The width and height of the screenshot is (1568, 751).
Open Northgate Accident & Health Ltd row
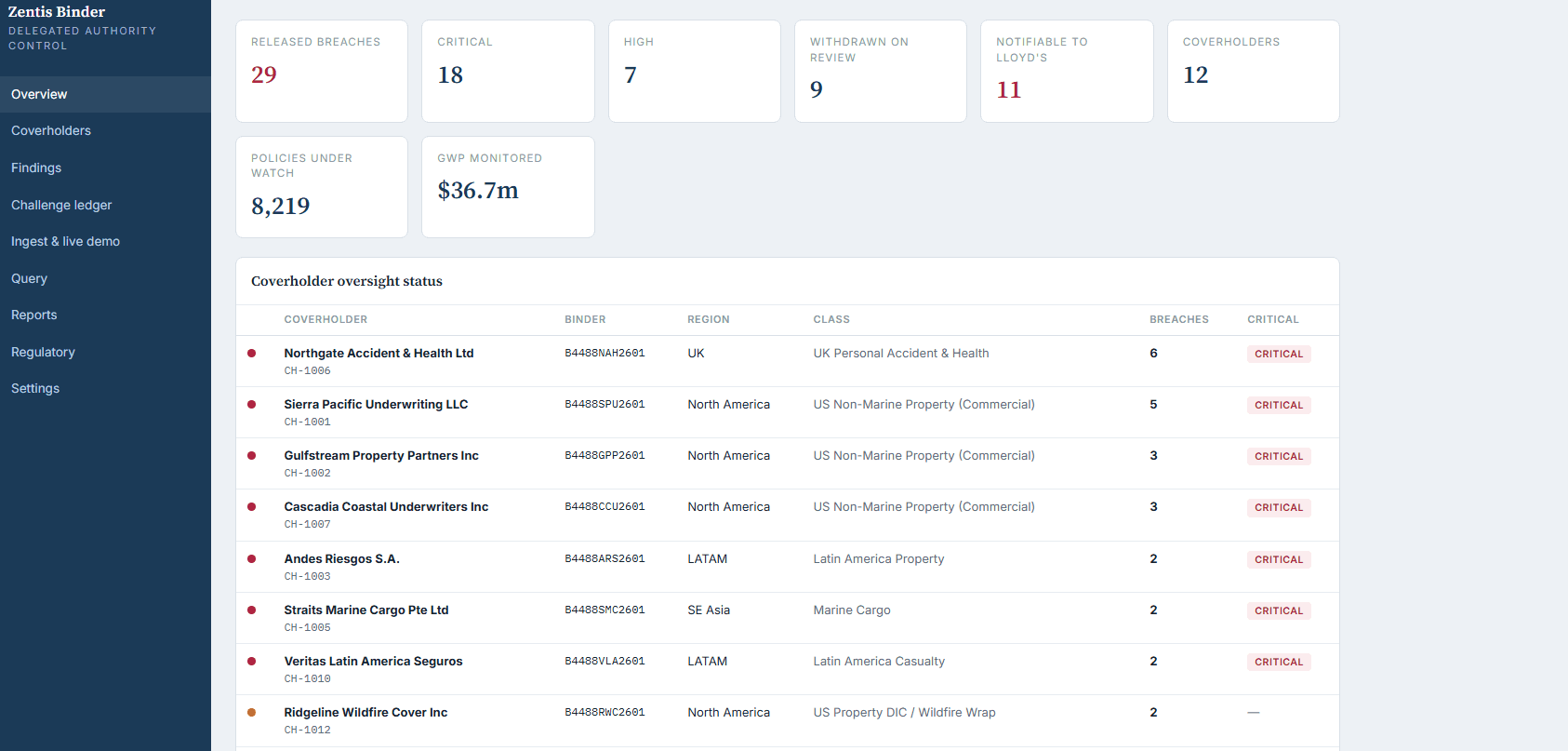point(788,361)
